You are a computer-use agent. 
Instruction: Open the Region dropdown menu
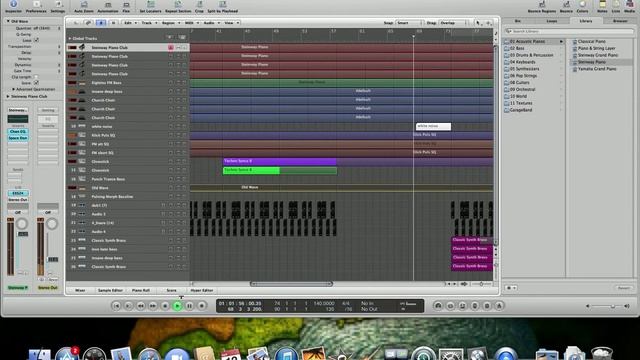point(170,23)
